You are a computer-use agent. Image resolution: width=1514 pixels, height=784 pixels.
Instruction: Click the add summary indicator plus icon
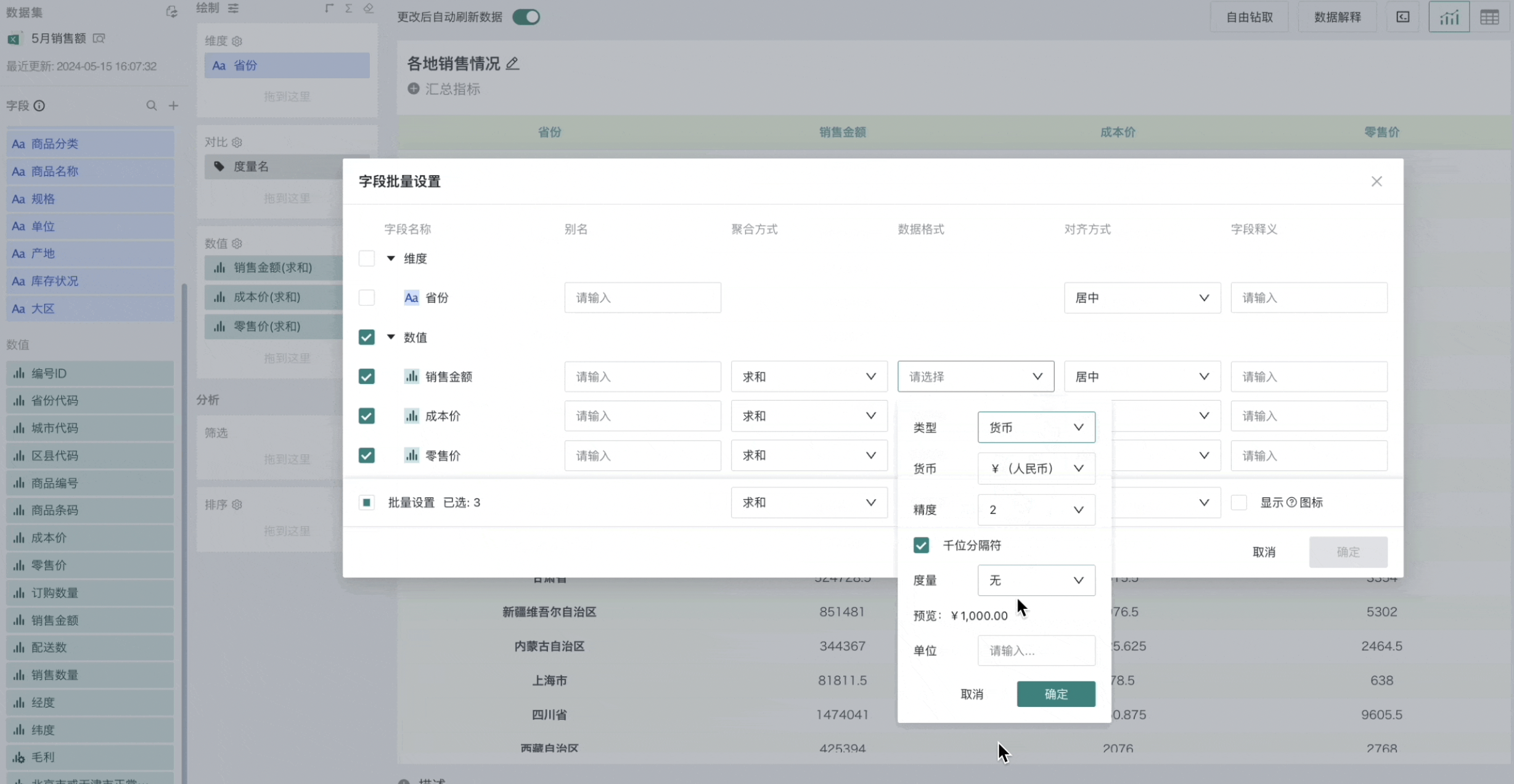tap(413, 89)
